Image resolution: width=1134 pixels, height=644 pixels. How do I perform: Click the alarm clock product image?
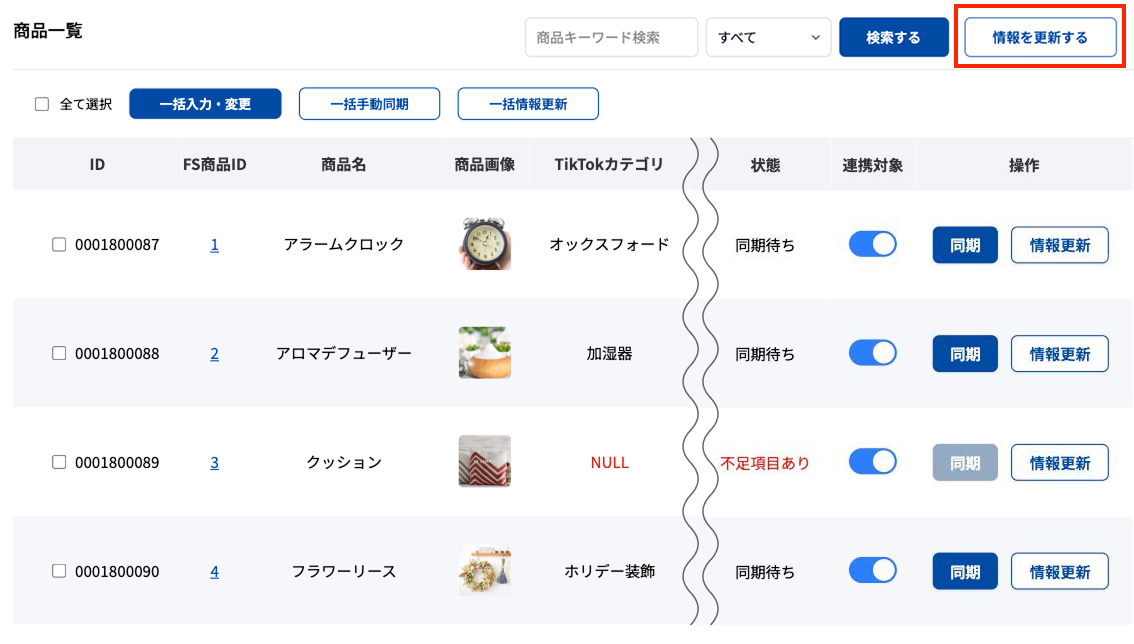pos(484,244)
